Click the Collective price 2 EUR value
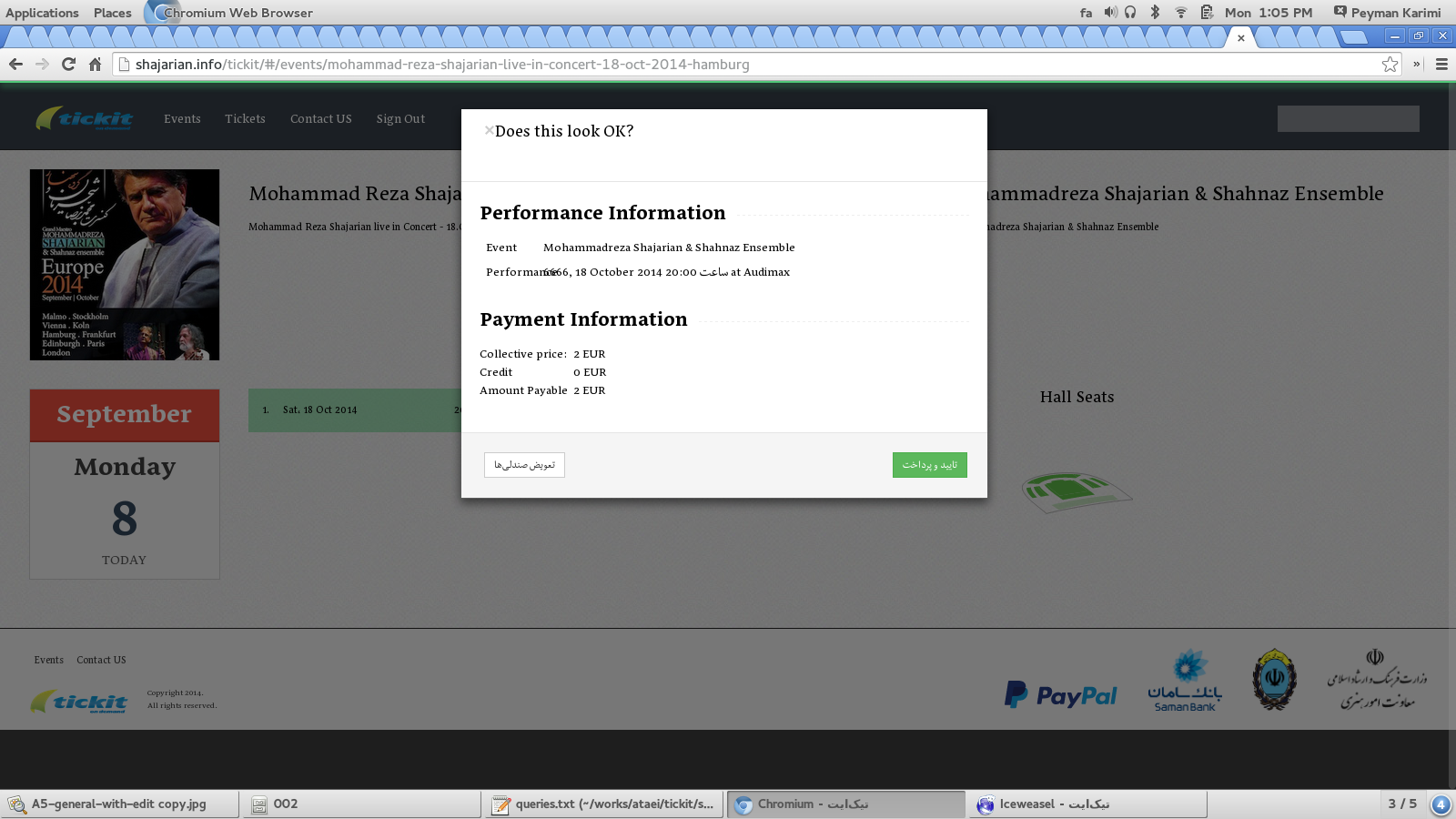The image size is (1456, 819). click(590, 354)
